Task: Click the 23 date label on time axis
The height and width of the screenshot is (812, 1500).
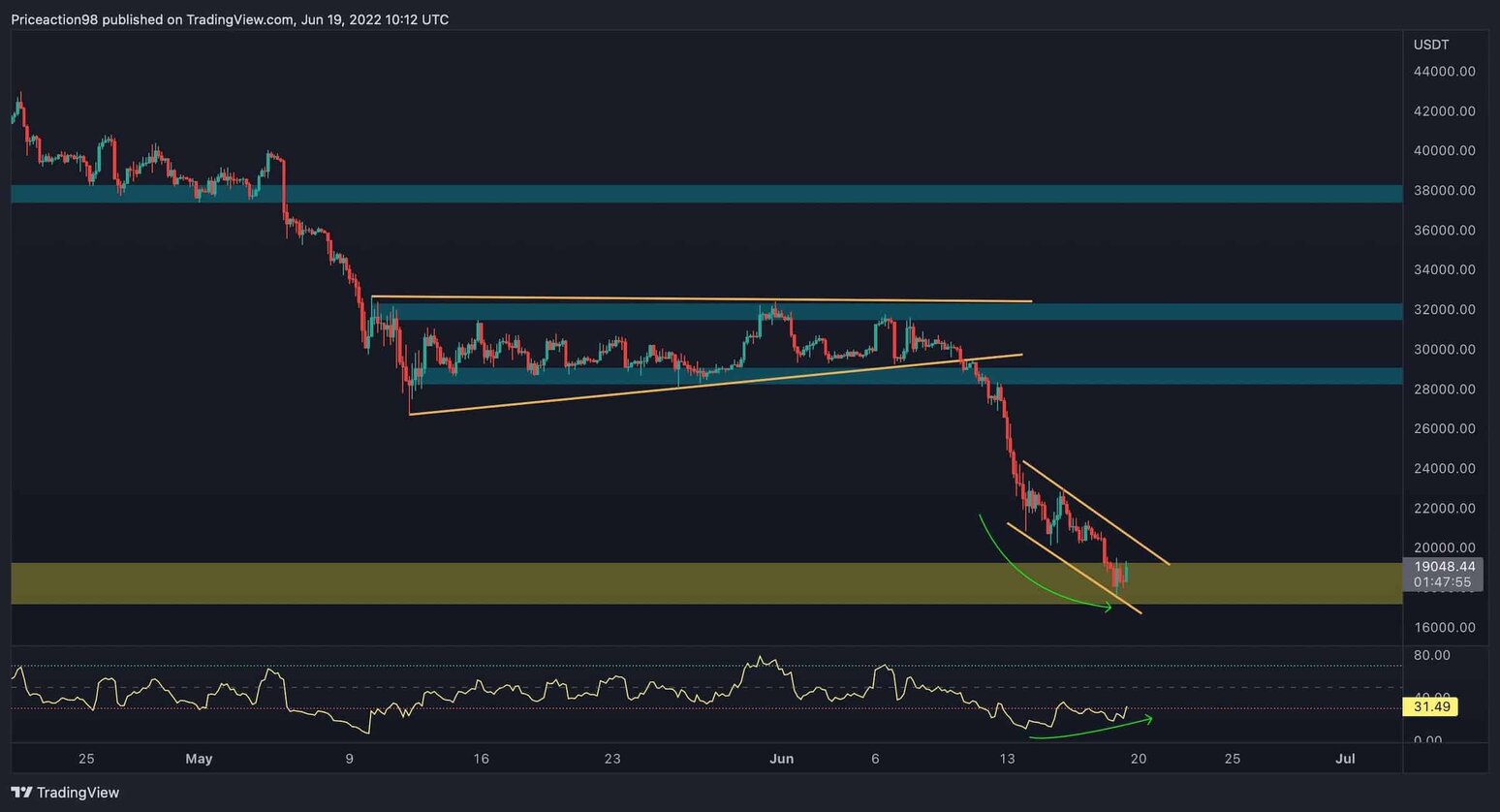Action: coord(612,759)
